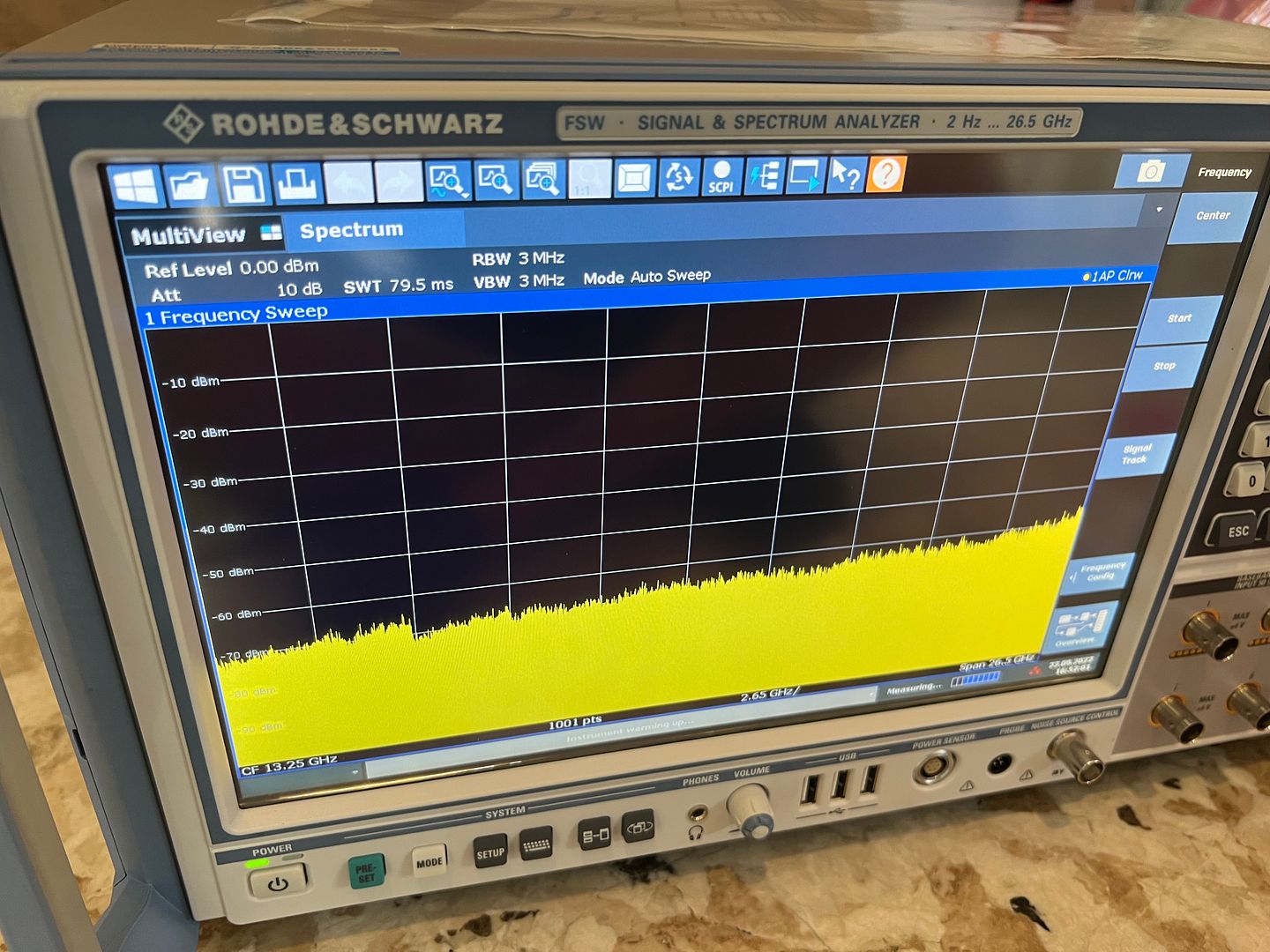Image resolution: width=1270 pixels, height=952 pixels.
Task: Activate the single zoom magnifier icon
Action: coord(496,180)
